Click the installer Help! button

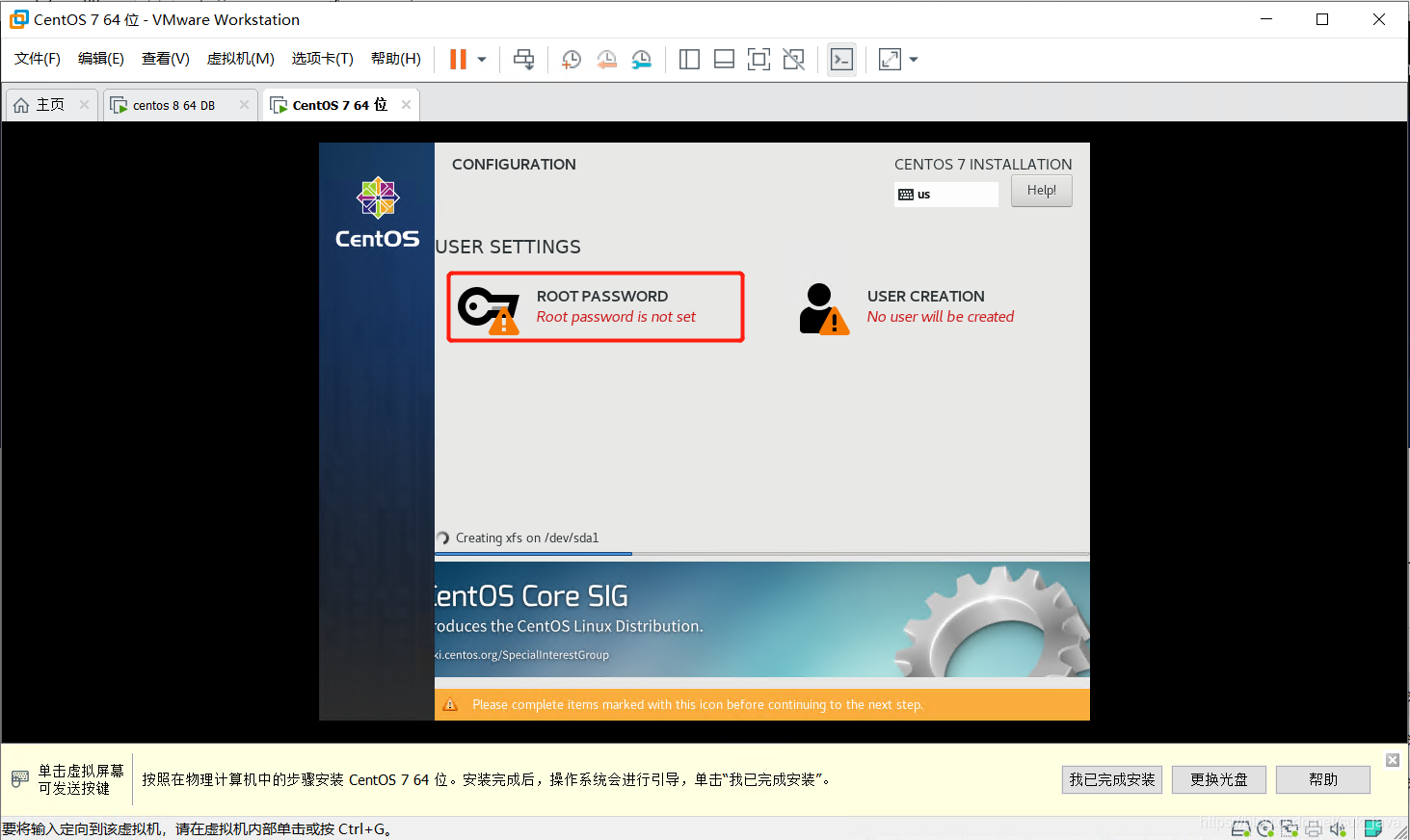(1042, 191)
